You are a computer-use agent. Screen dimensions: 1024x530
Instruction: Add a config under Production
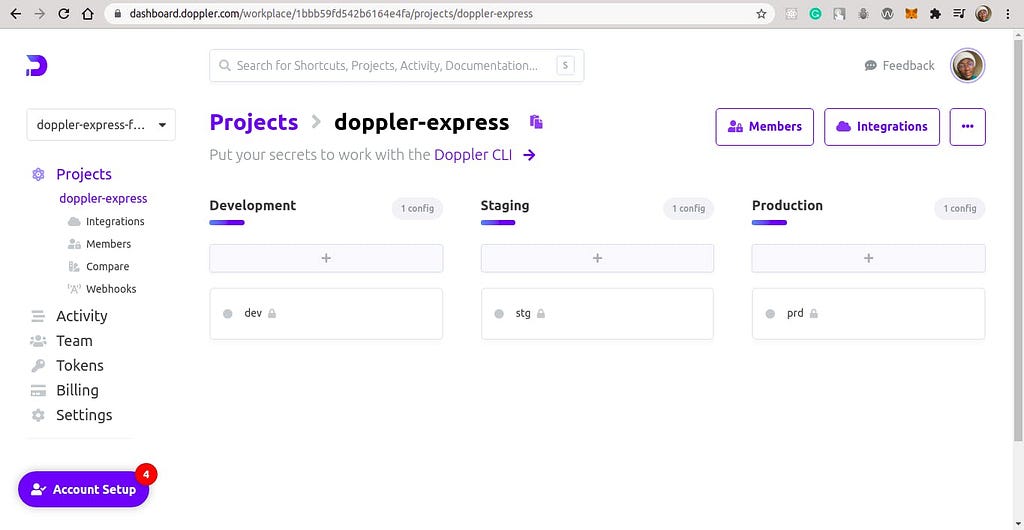[x=869, y=258]
